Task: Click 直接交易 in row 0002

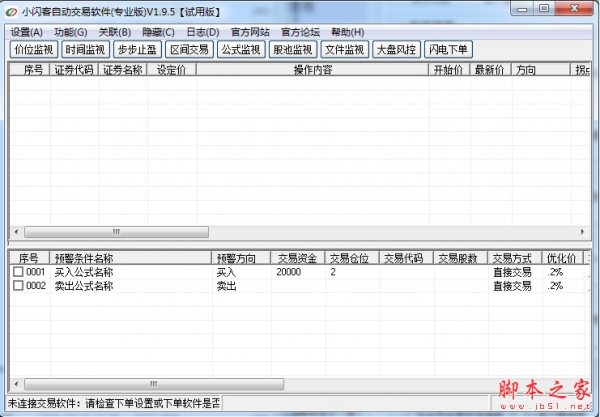Action: click(512, 286)
